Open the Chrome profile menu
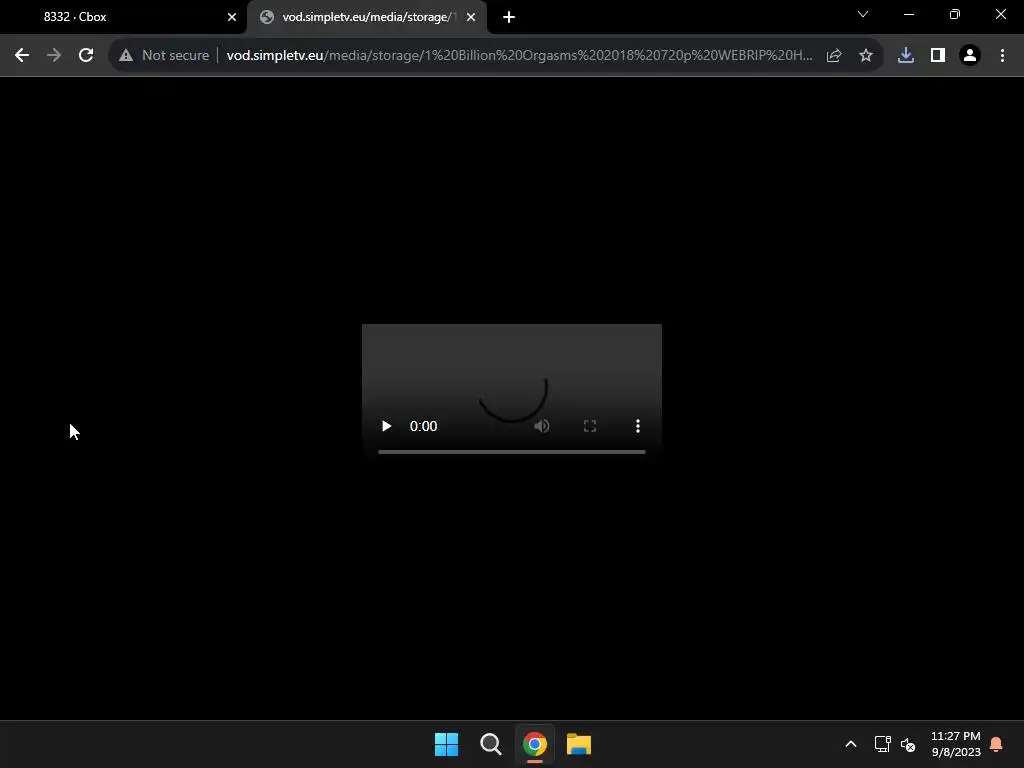 click(970, 56)
